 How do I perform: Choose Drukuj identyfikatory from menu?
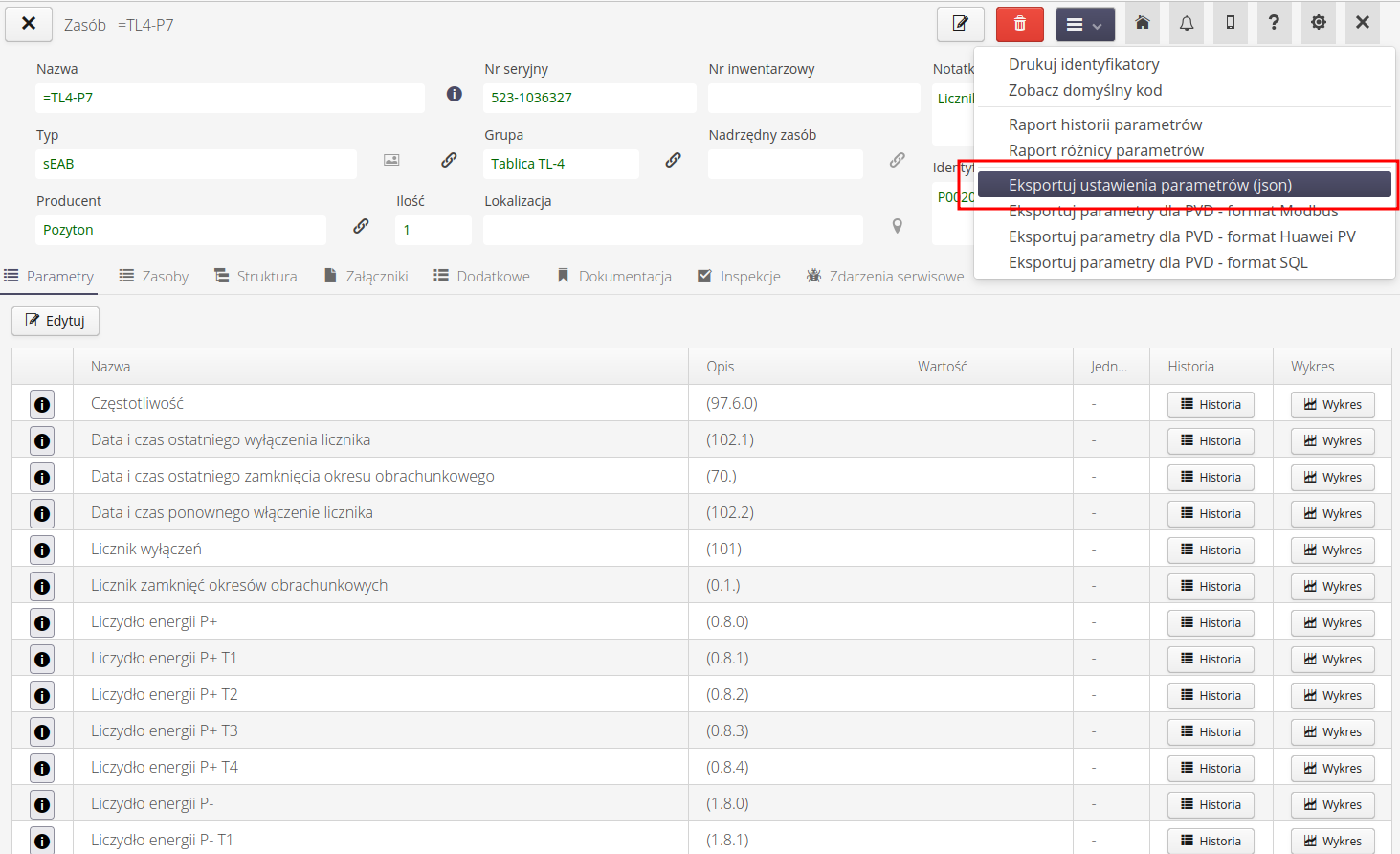(1083, 64)
